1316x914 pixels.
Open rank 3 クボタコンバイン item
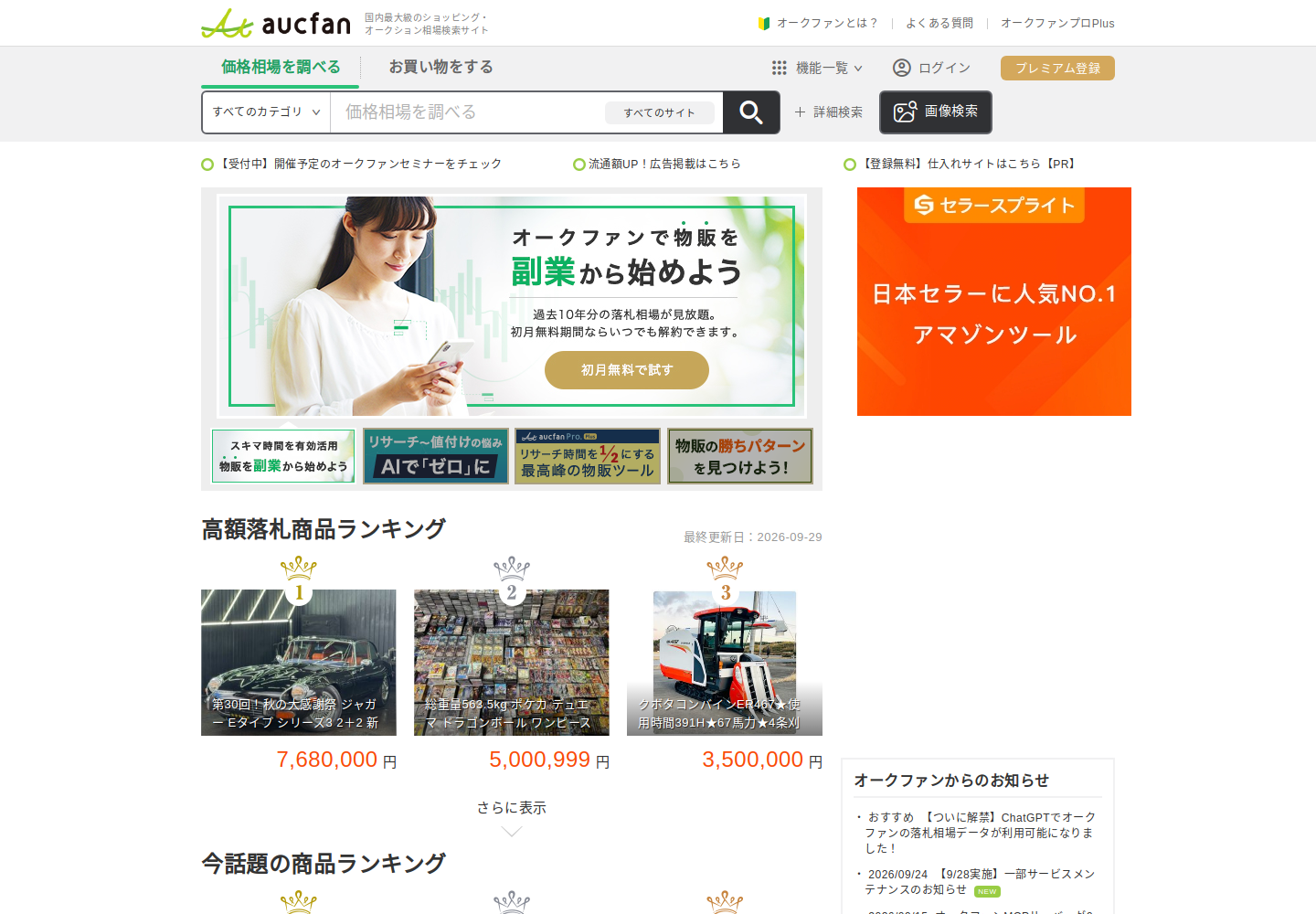725,663
